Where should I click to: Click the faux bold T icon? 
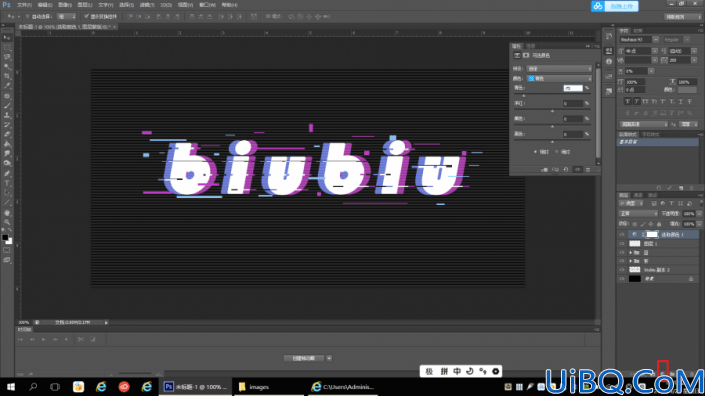(628, 102)
